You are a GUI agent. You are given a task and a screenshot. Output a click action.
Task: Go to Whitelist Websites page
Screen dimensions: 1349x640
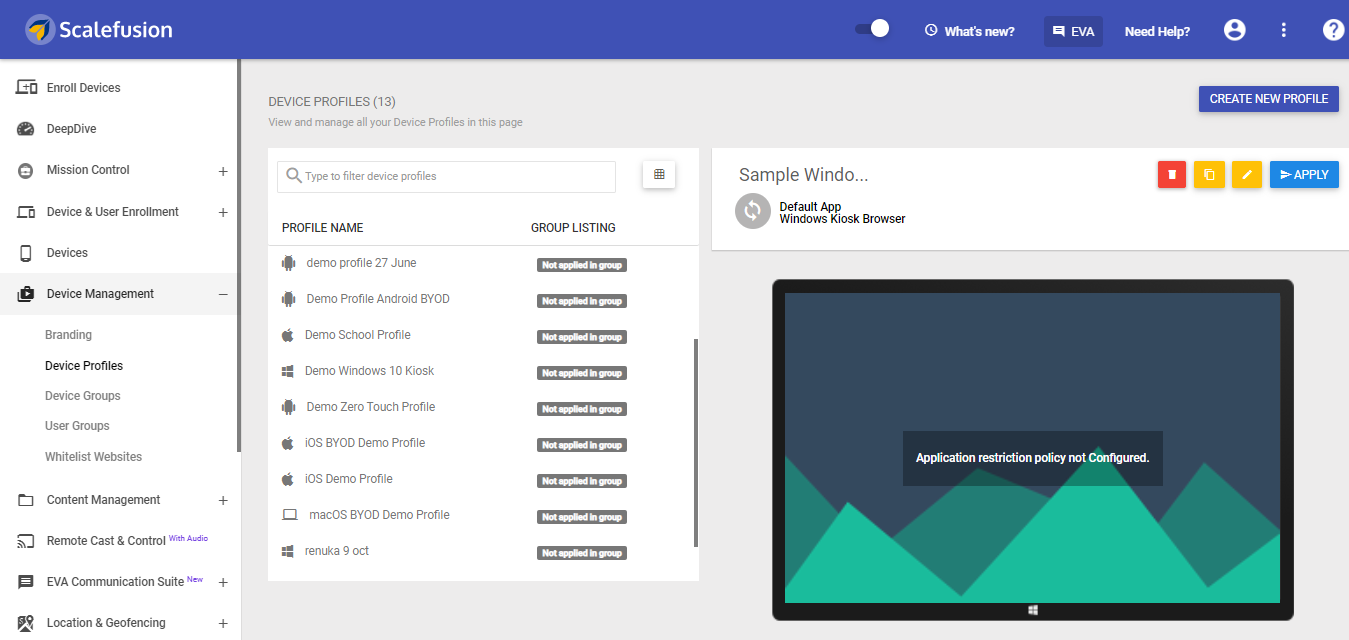[x=94, y=457]
